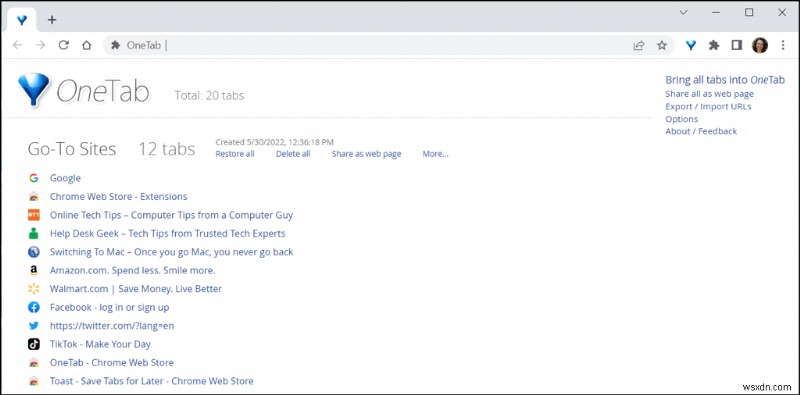Click the Twitter bird favicon
Image resolution: width=800 pixels, height=395 pixels.
coord(34,326)
